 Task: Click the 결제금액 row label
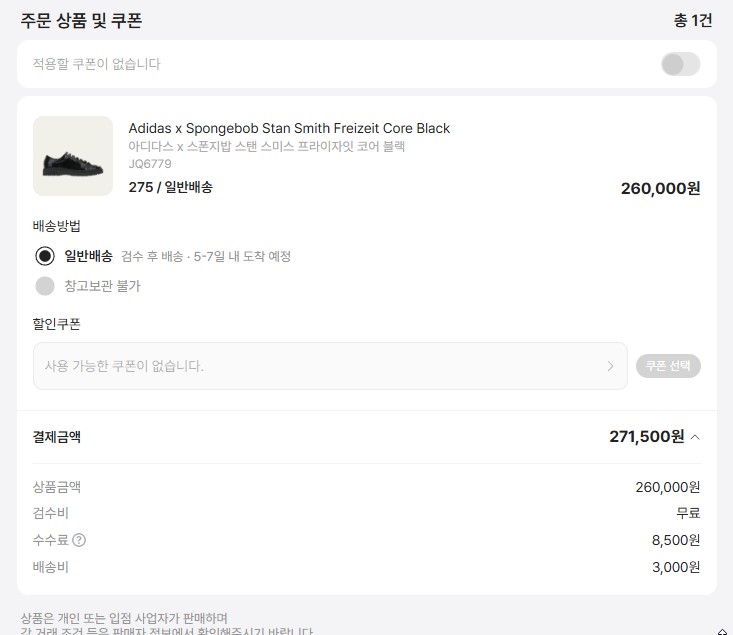pos(57,437)
